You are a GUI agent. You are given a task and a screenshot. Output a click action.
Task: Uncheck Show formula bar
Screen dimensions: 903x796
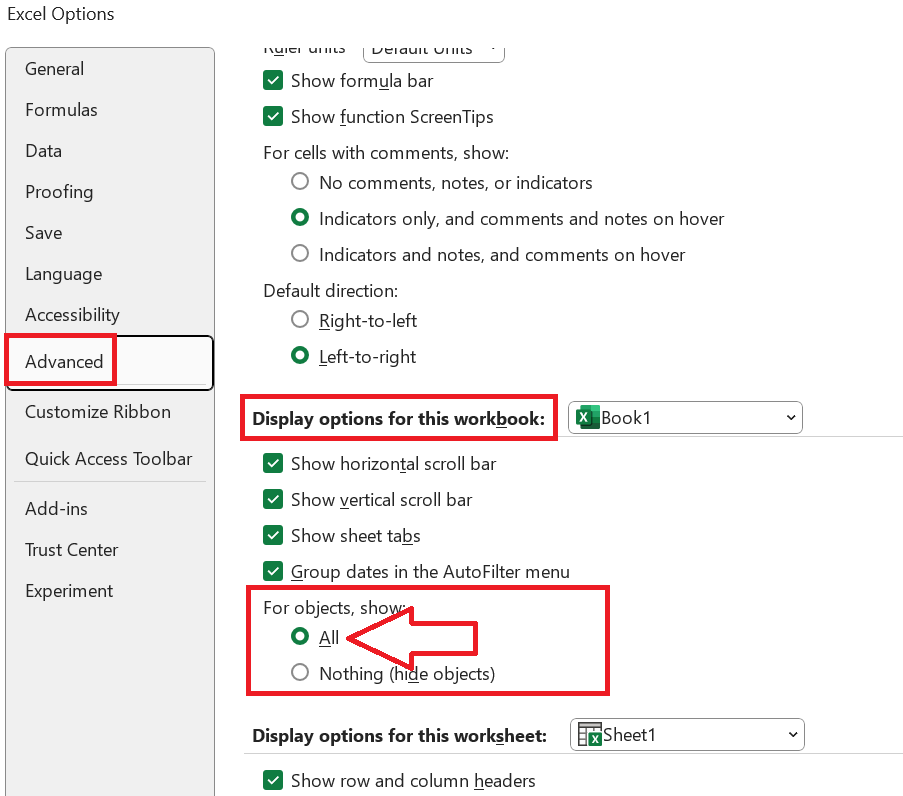(273, 81)
